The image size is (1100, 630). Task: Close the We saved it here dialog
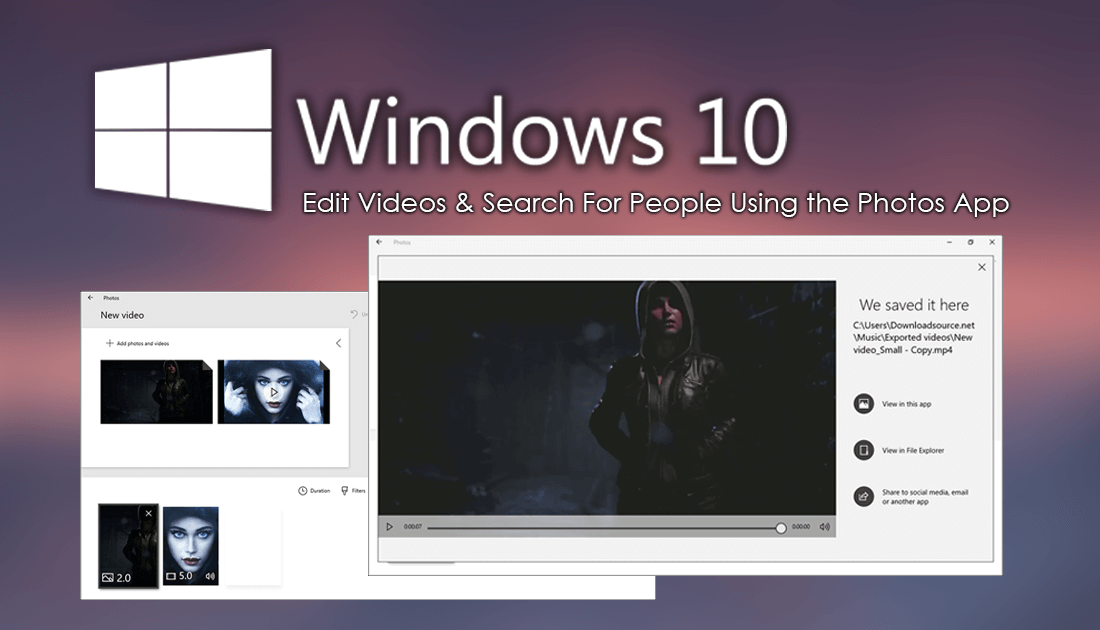tap(982, 267)
